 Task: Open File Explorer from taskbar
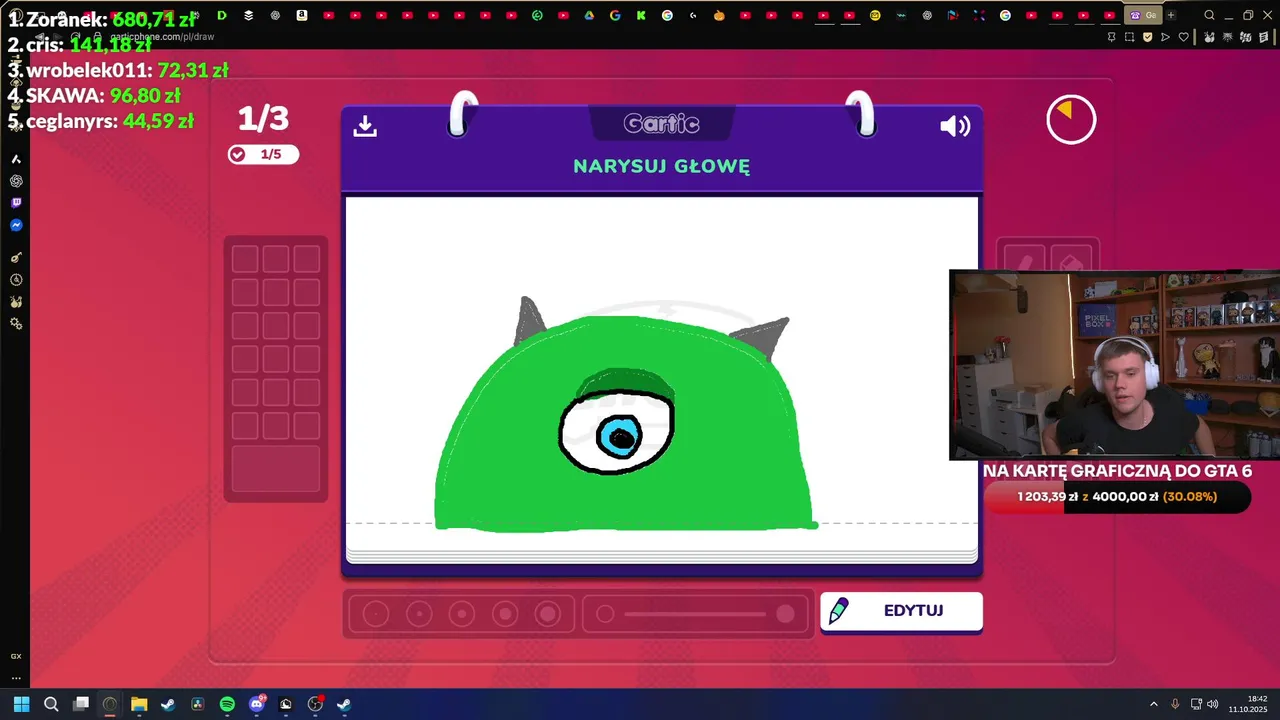pyautogui.click(x=139, y=704)
